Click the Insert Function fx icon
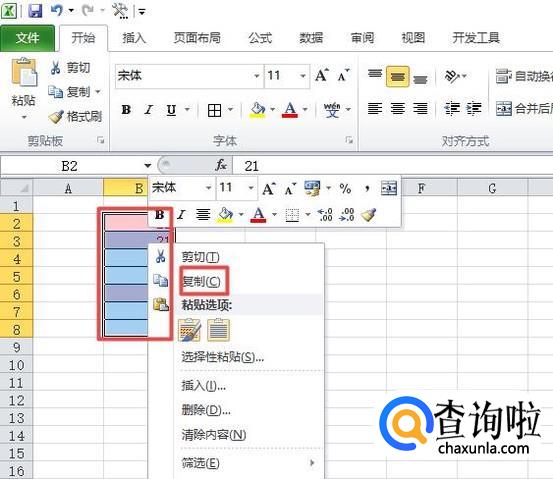 [221, 165]
